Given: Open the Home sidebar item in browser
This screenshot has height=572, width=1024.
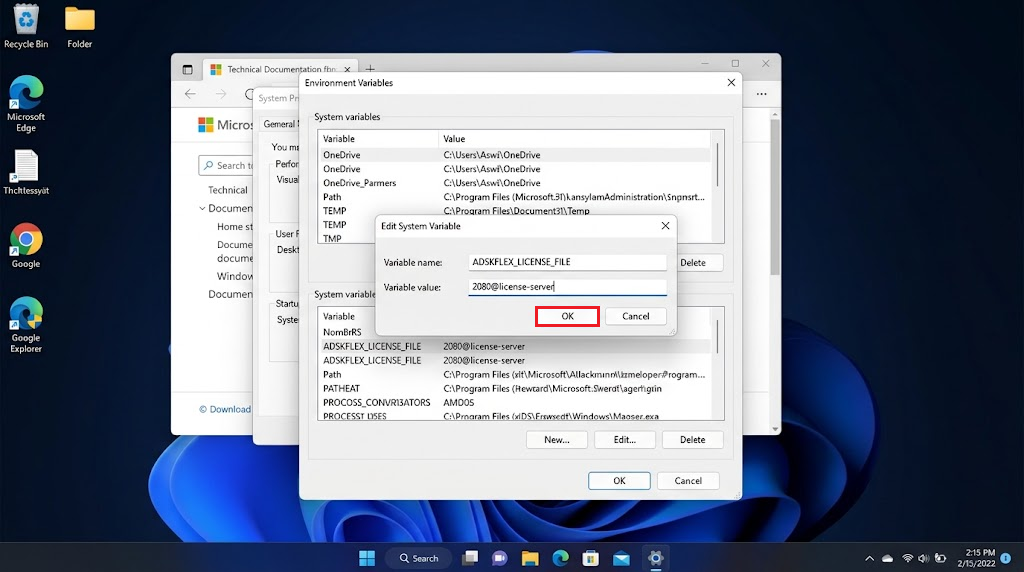Looking at the screenshot, I should (x=234, y=227).
